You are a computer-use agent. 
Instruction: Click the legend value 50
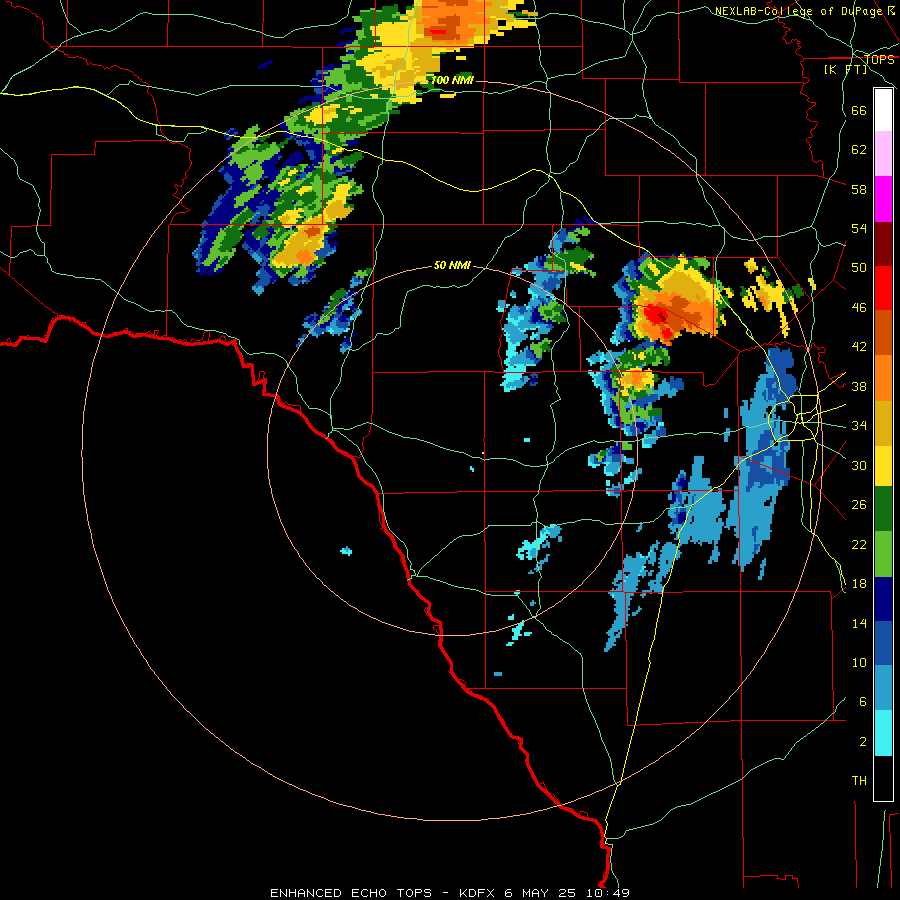coord(859,267)
